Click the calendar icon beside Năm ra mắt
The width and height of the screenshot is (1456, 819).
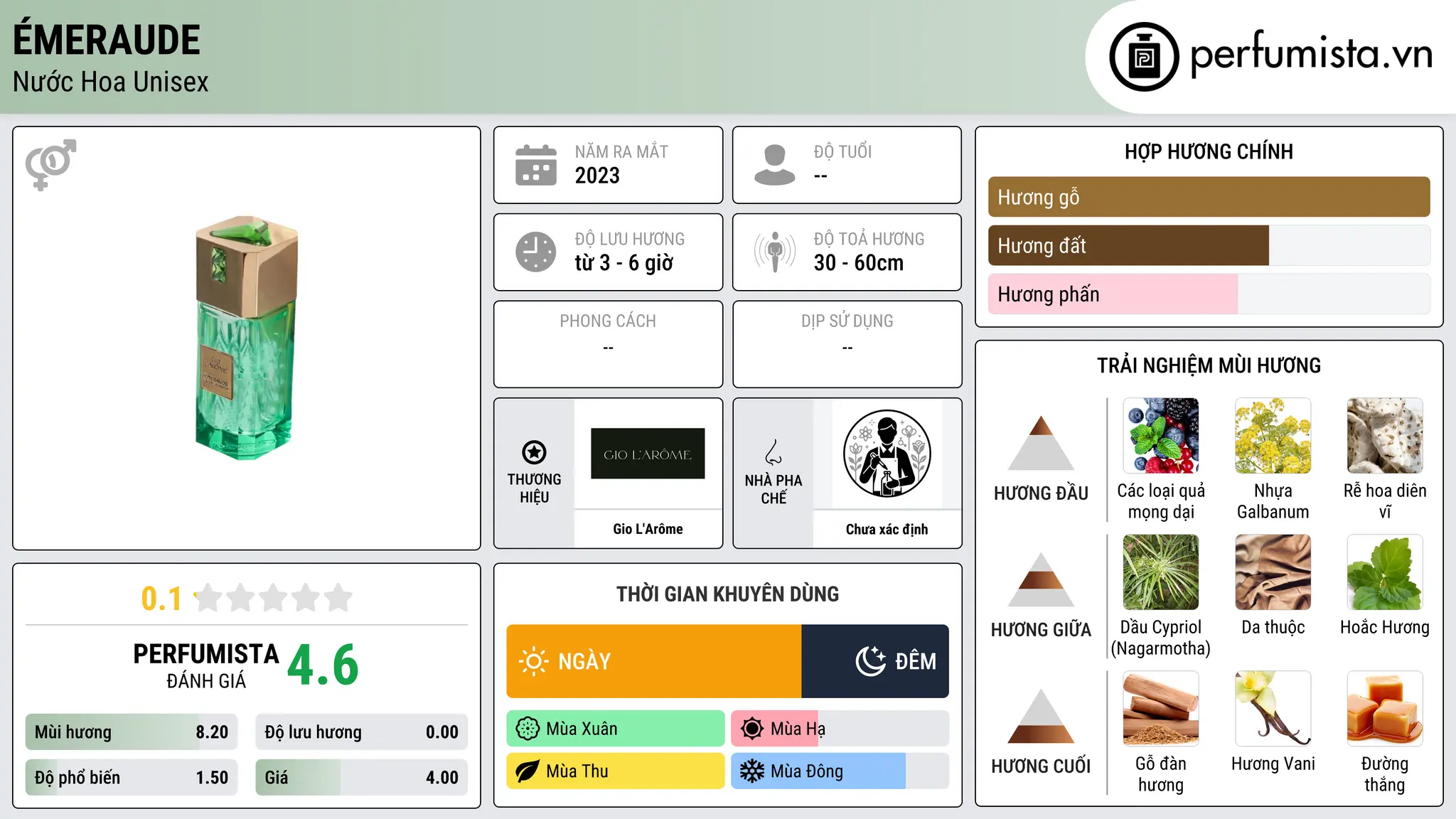(536, 165)
